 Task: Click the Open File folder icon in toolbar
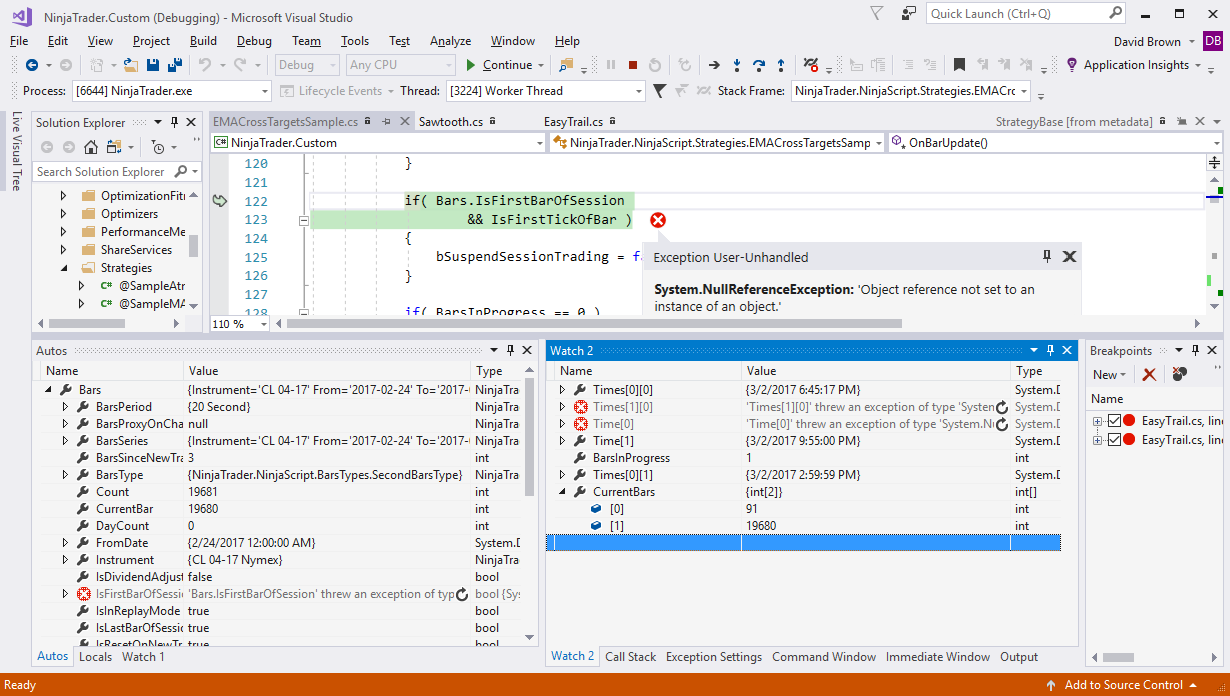pyautogui.click(x=131, y=65)
